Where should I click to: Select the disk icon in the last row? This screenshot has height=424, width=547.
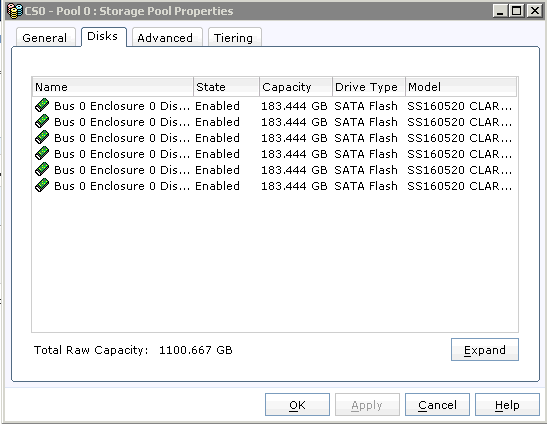point(42,185)
